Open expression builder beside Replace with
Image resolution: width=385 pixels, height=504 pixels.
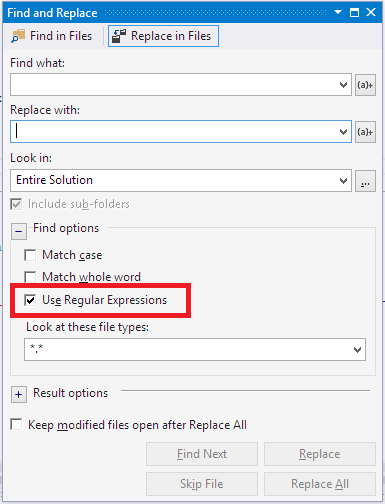coord(365,132)
